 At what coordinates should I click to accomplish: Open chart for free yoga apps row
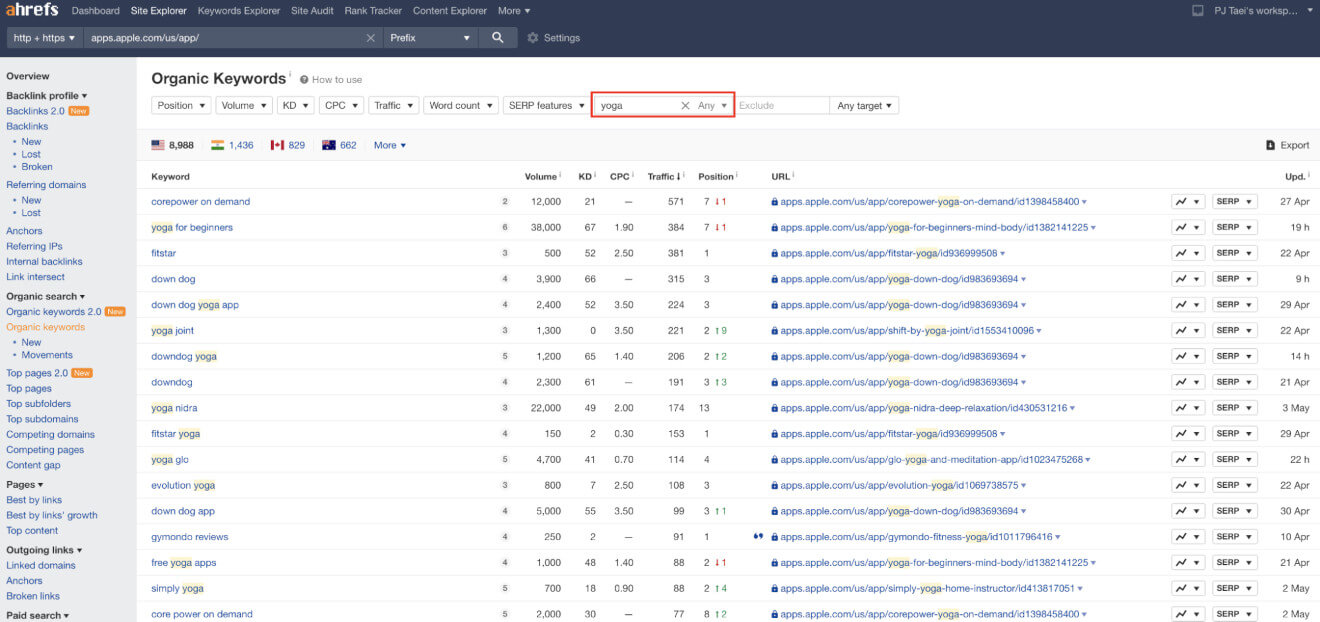tap(1188, 562)
